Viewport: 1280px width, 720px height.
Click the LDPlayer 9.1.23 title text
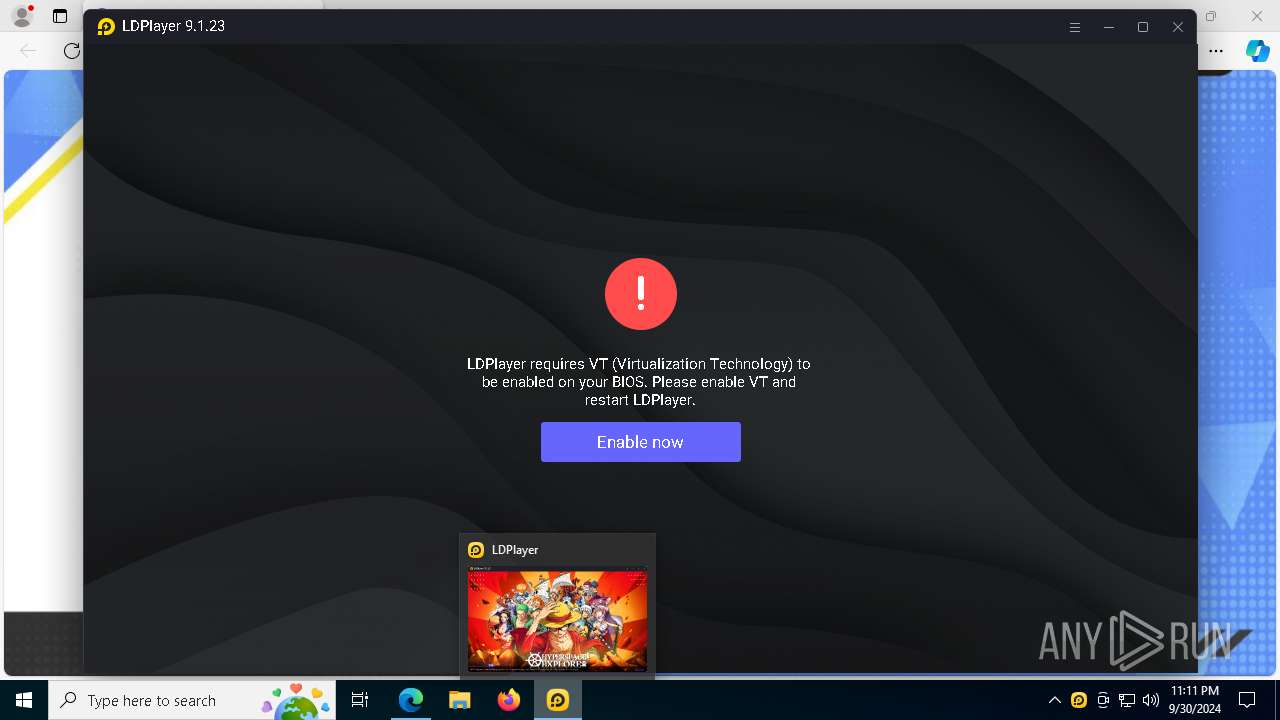[x=173, y=27]
